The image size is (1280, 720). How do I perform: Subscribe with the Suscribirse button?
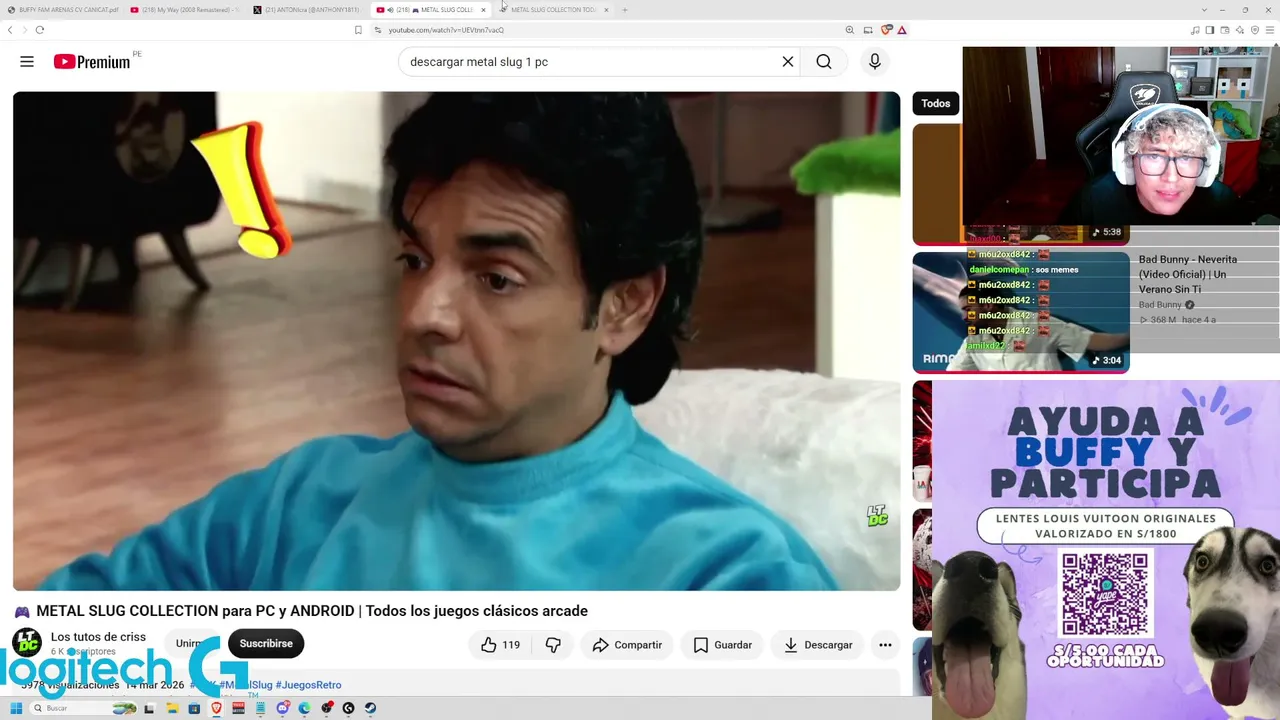tap(266, 644)
